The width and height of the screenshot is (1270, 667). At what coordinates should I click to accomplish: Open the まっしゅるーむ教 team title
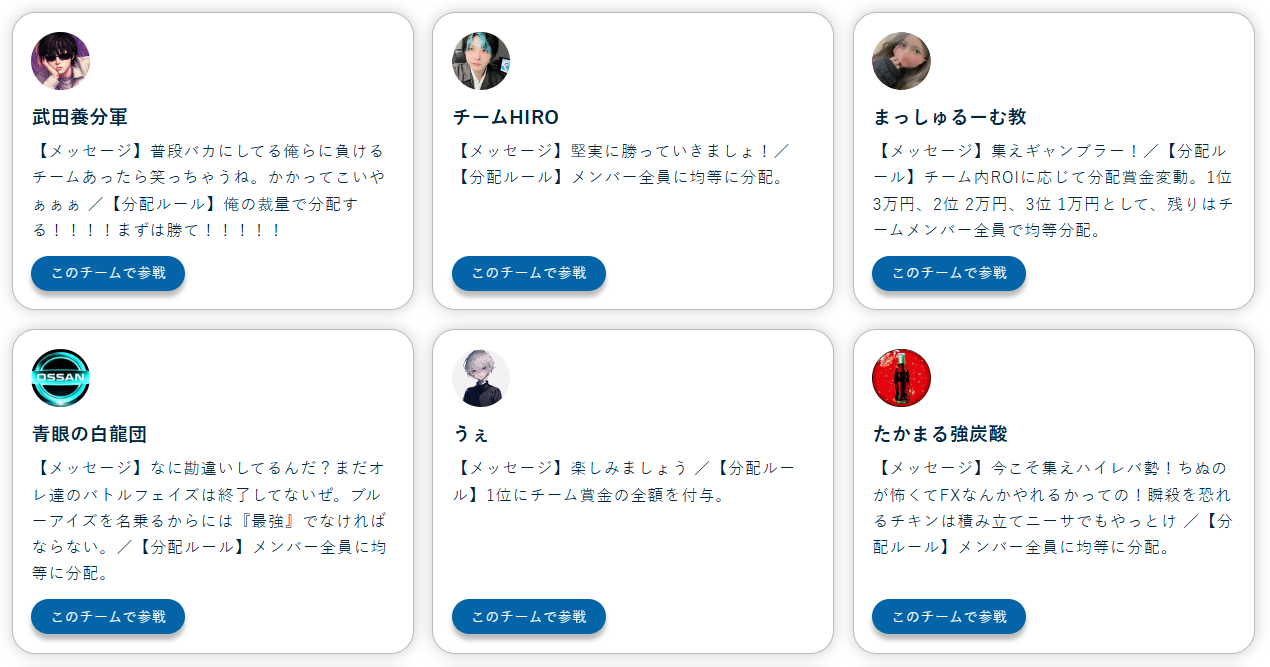pyautogui.click(x=949, y=117)
